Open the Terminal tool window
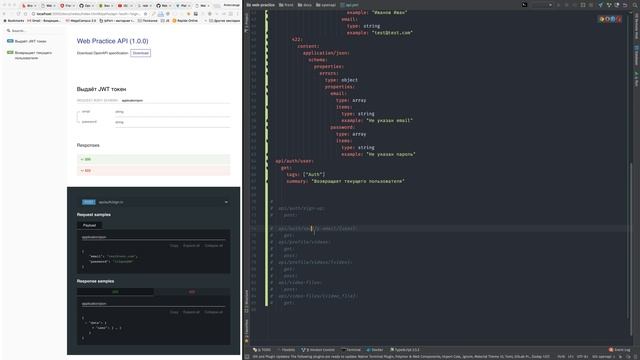 (x=351, y=350)
